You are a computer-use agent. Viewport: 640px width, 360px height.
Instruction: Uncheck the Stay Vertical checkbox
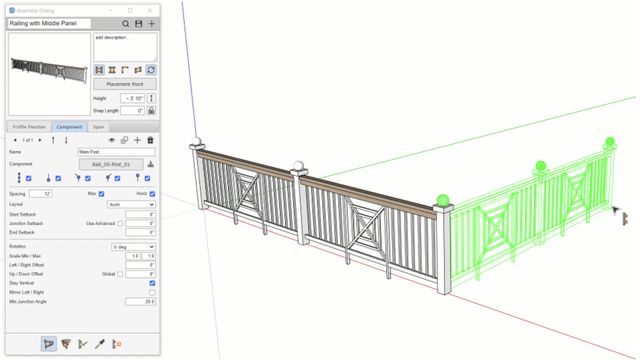point(152,283)
